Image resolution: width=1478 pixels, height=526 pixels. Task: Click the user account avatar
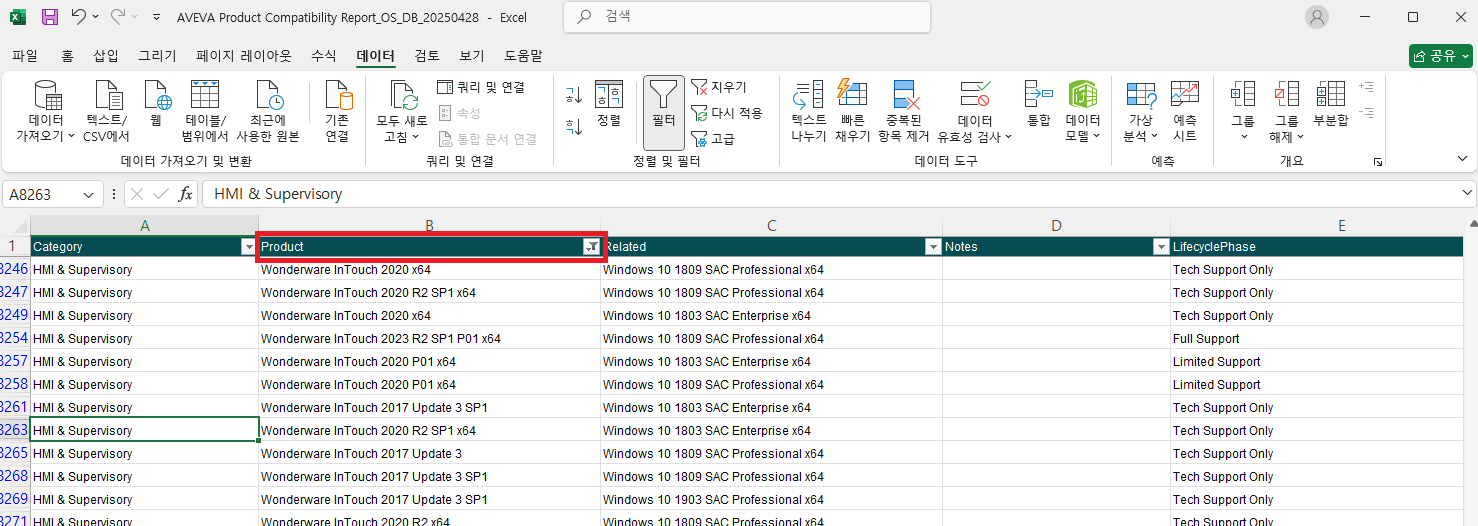pos(1317,17)
